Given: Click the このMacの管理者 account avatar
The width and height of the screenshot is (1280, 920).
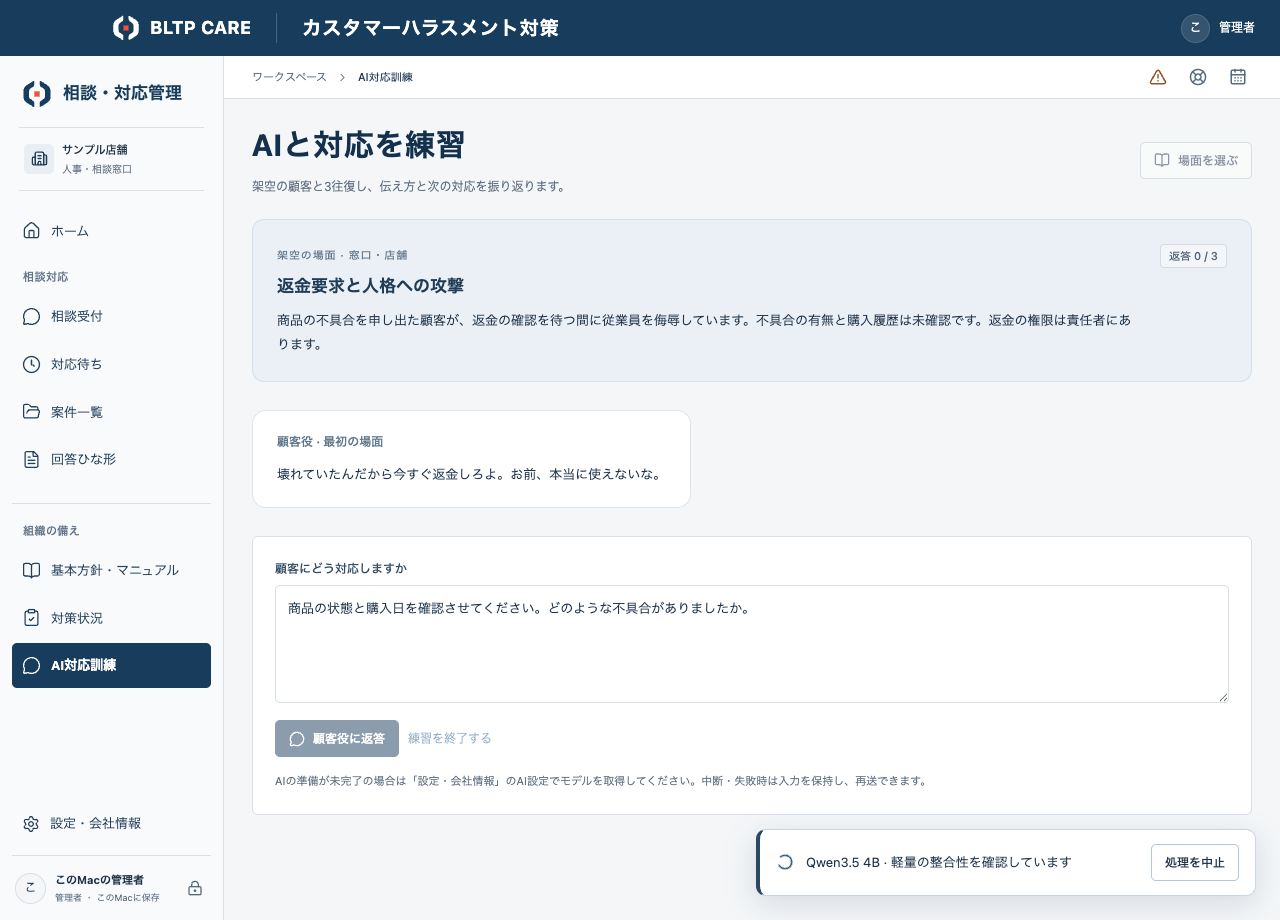Looking at the screenshot, I should tap(30, 888).
